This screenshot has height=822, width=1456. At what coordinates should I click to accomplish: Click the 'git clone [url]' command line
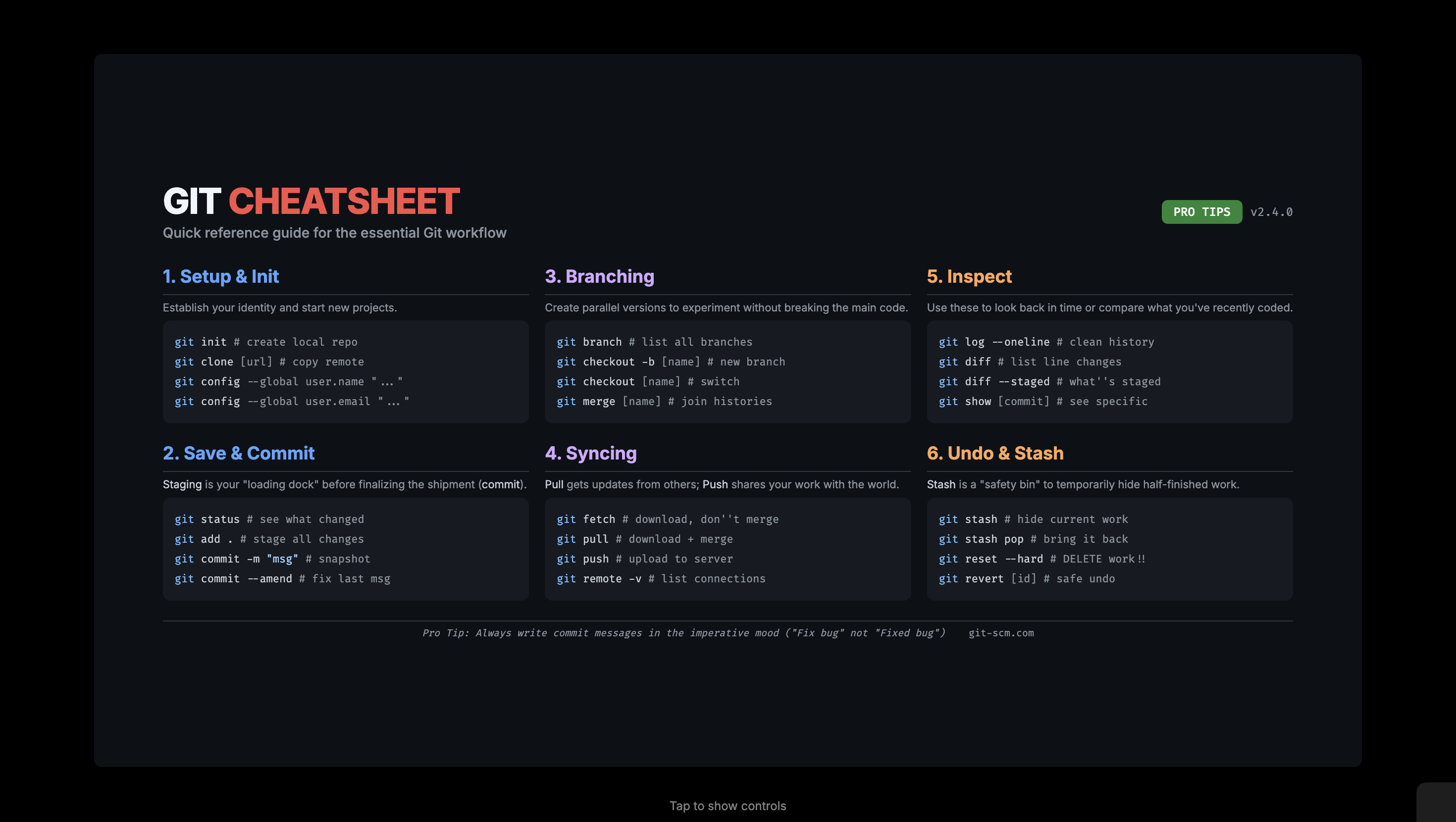(x=269, y=362)
